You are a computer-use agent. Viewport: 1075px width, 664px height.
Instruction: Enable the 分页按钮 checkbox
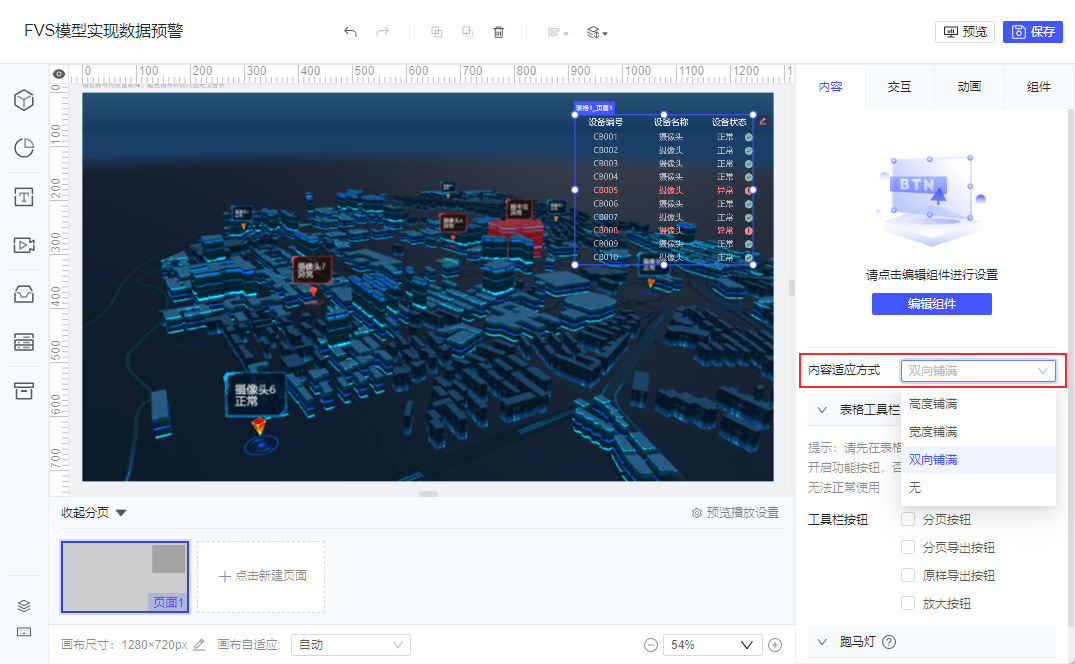(x=908, y=519)
